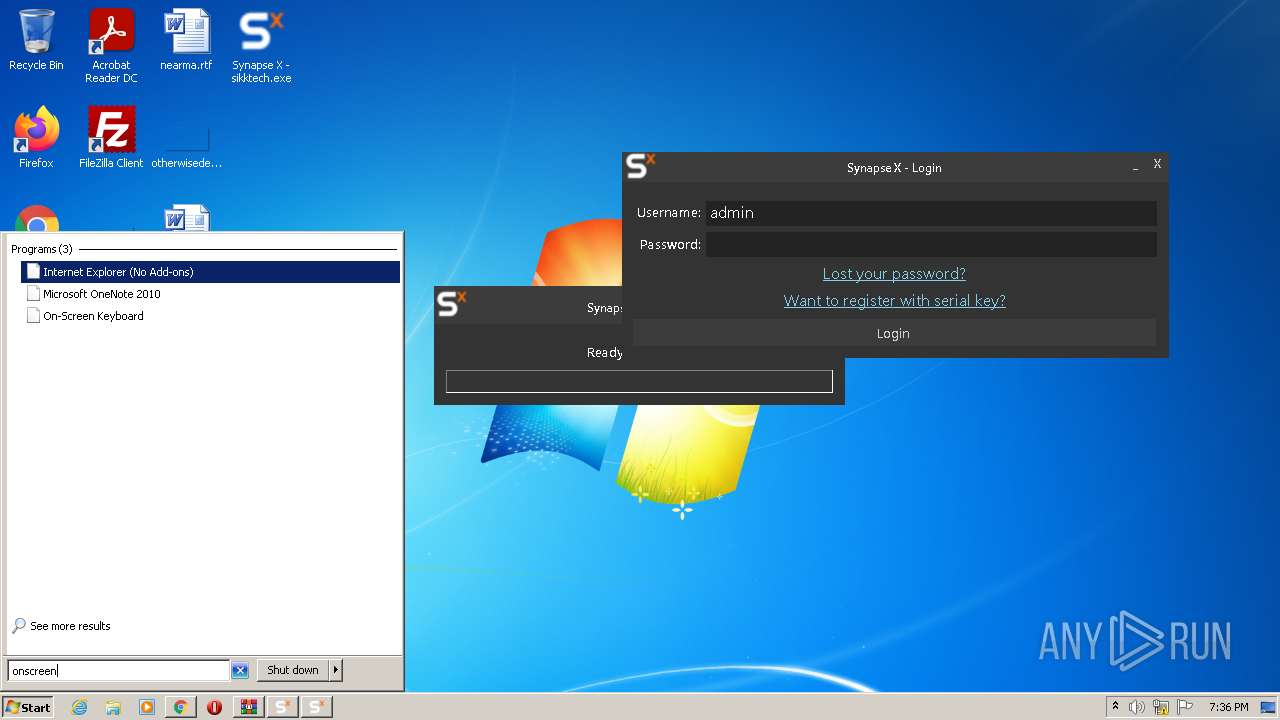Screen dimensions: 1280x720
Task: Click the Synapse X logo in loader window
Action: tap(452, 304)
